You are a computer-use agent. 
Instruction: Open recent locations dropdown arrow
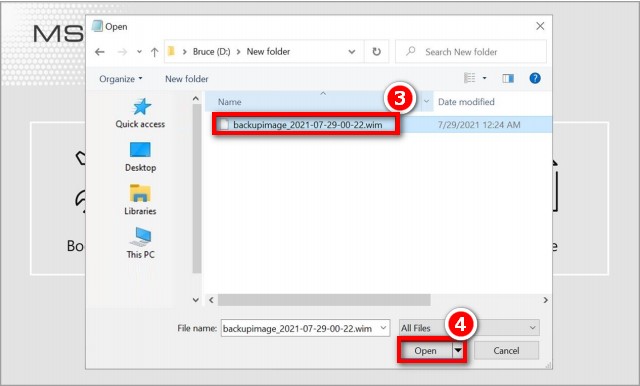tap(139, 52)
